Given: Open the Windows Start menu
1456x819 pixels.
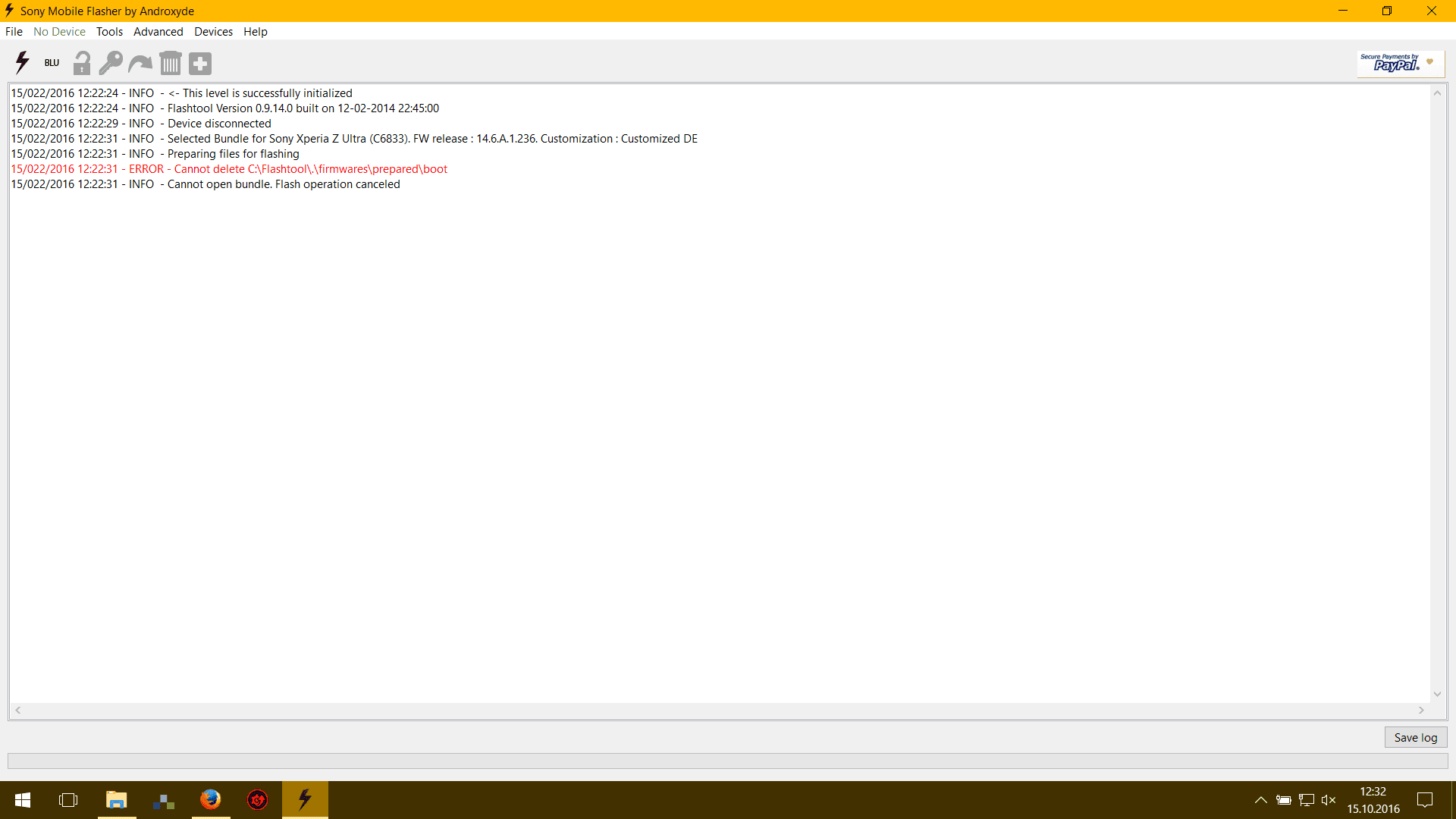Looking at the screenshot, I should [x=23, y=800].
